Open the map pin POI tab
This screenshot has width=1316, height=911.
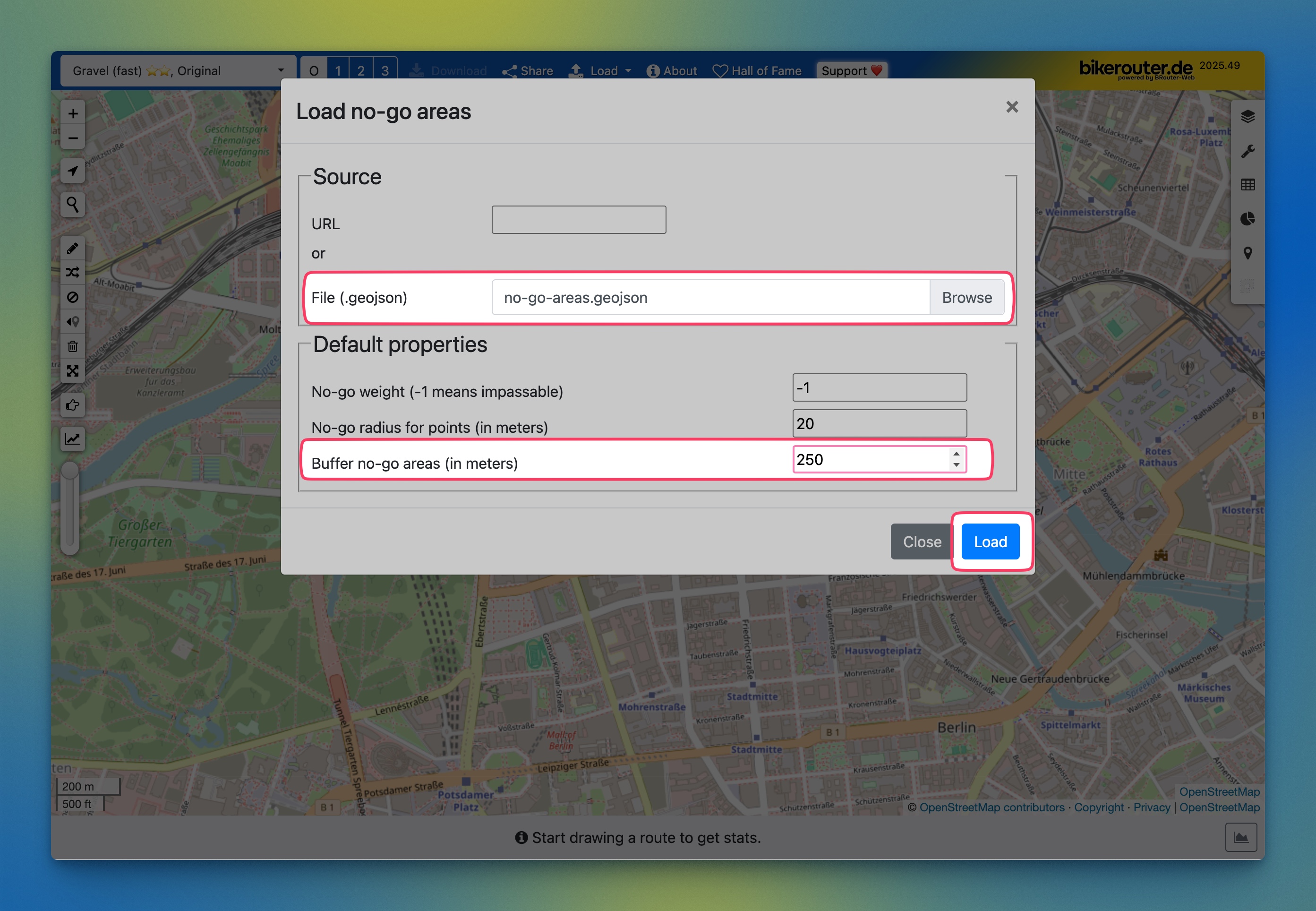point(1248,253)
